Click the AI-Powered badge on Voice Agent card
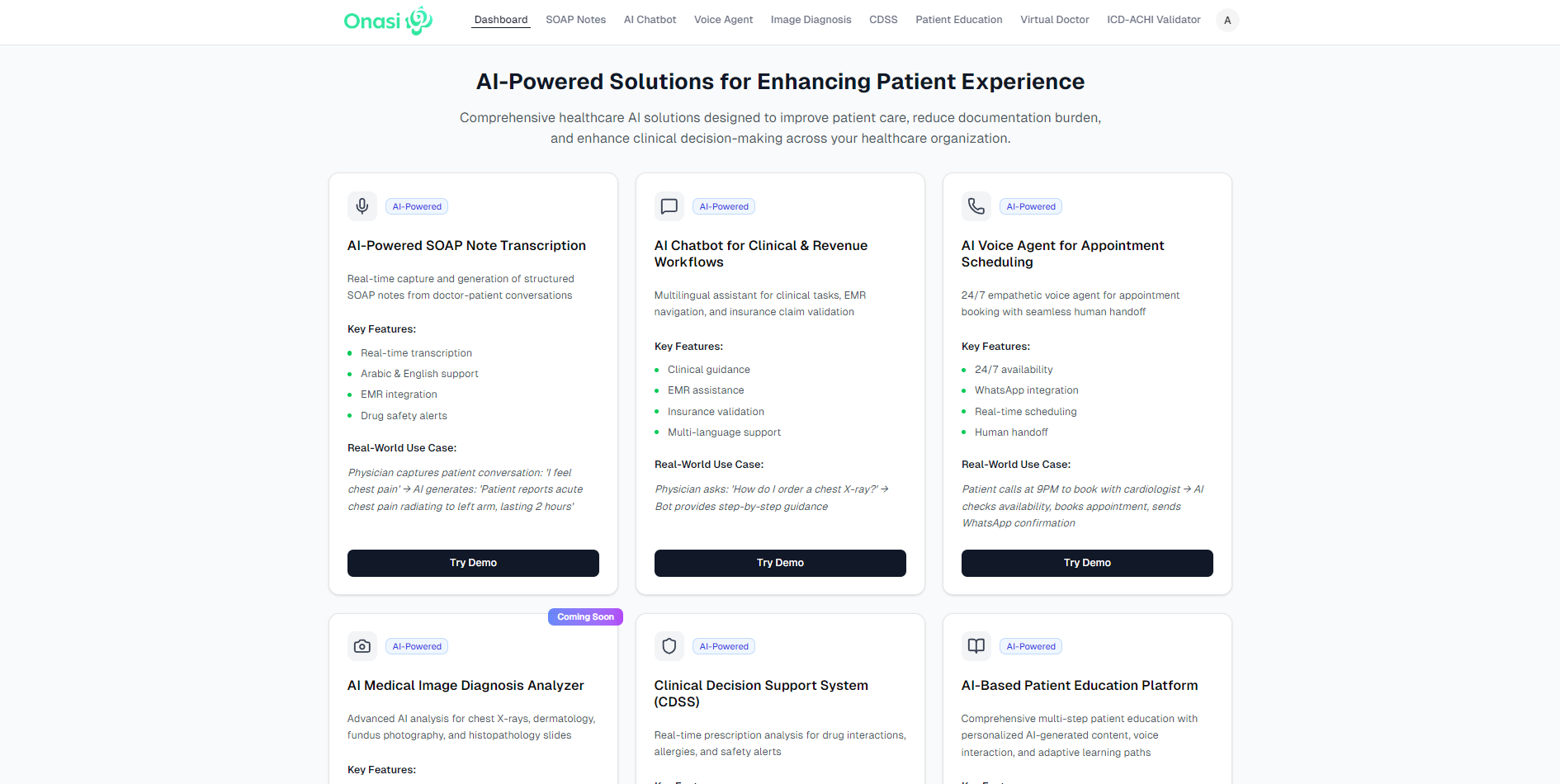The width and height of the screenshot is (1560, 784). (1030, 206)
